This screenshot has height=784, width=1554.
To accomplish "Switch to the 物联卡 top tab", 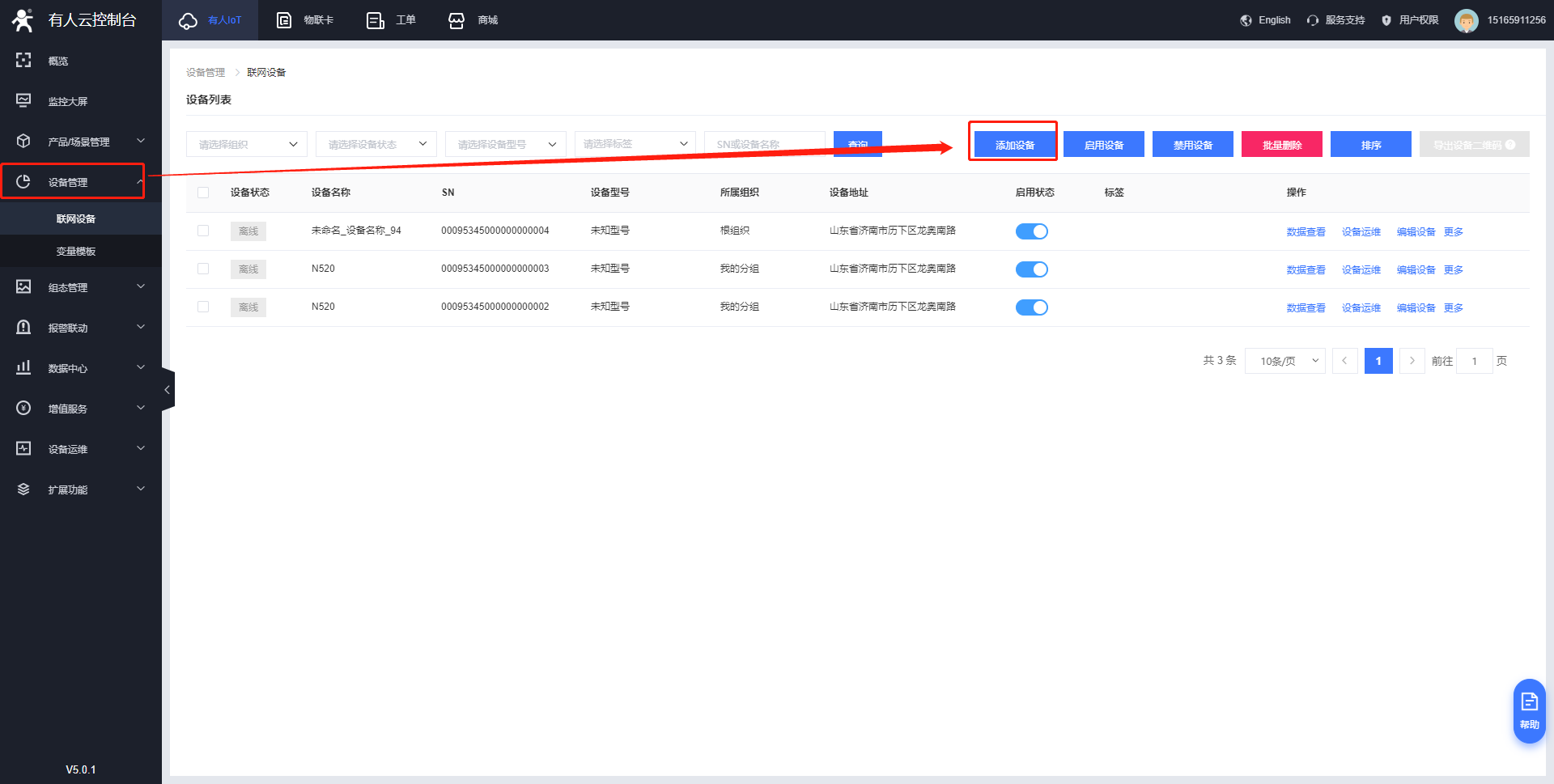I will 305,20.
